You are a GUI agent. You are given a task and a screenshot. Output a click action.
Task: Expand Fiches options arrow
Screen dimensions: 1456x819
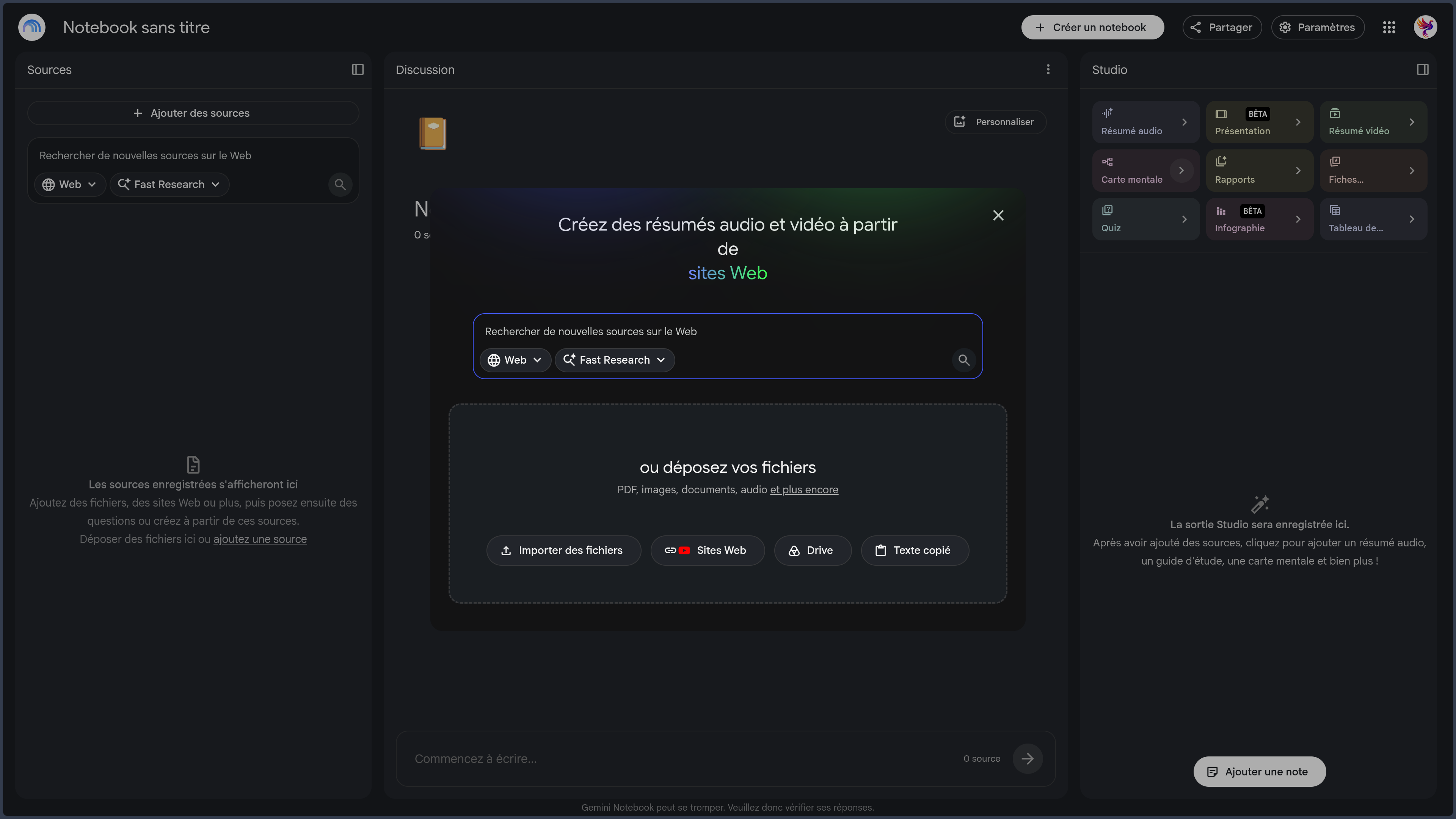tap(1412, 171)
